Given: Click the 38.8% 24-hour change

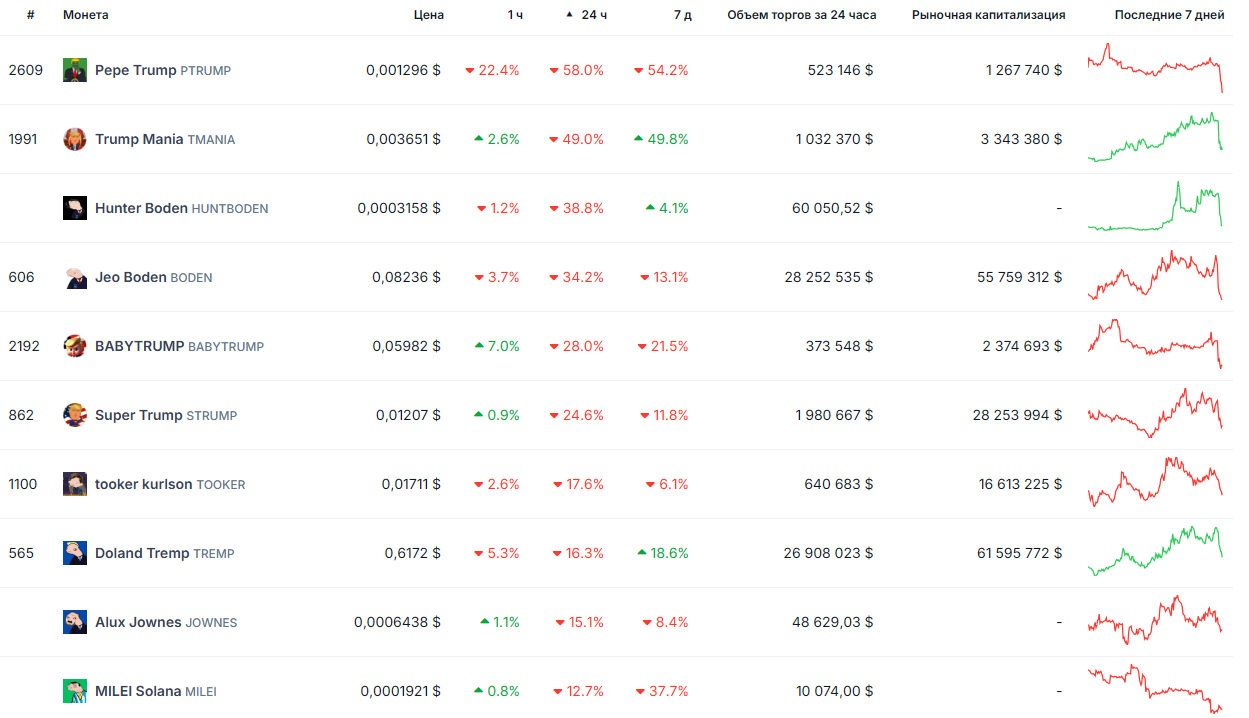Looking at the screenshot, I should pyautogui.click(x=577, y=208).
